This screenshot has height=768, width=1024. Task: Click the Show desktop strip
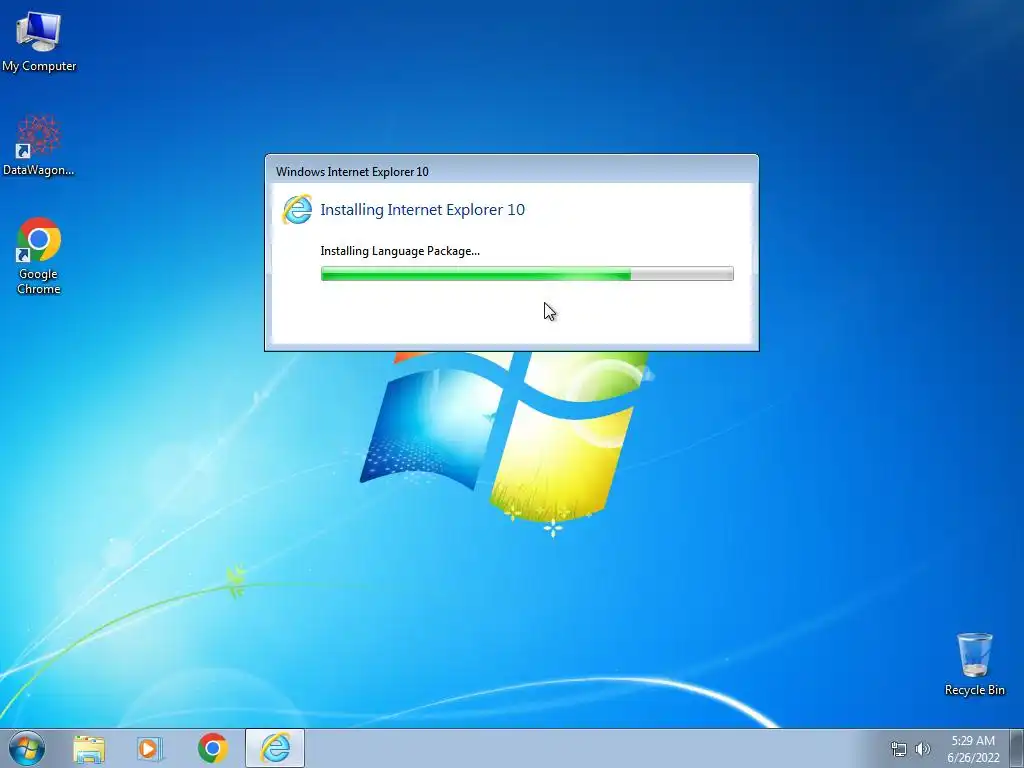click(1017, 748)
